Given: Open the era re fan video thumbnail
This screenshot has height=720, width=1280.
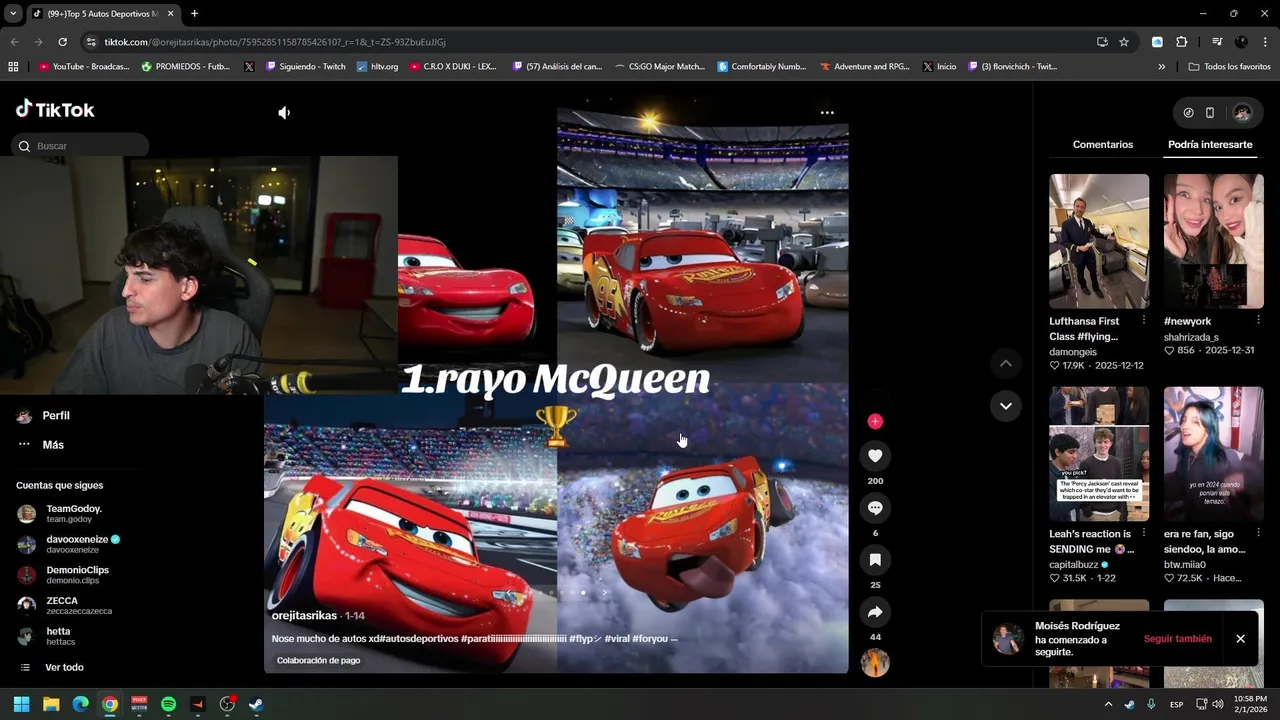Looking at the screenshot, I should pos(1213,454).
